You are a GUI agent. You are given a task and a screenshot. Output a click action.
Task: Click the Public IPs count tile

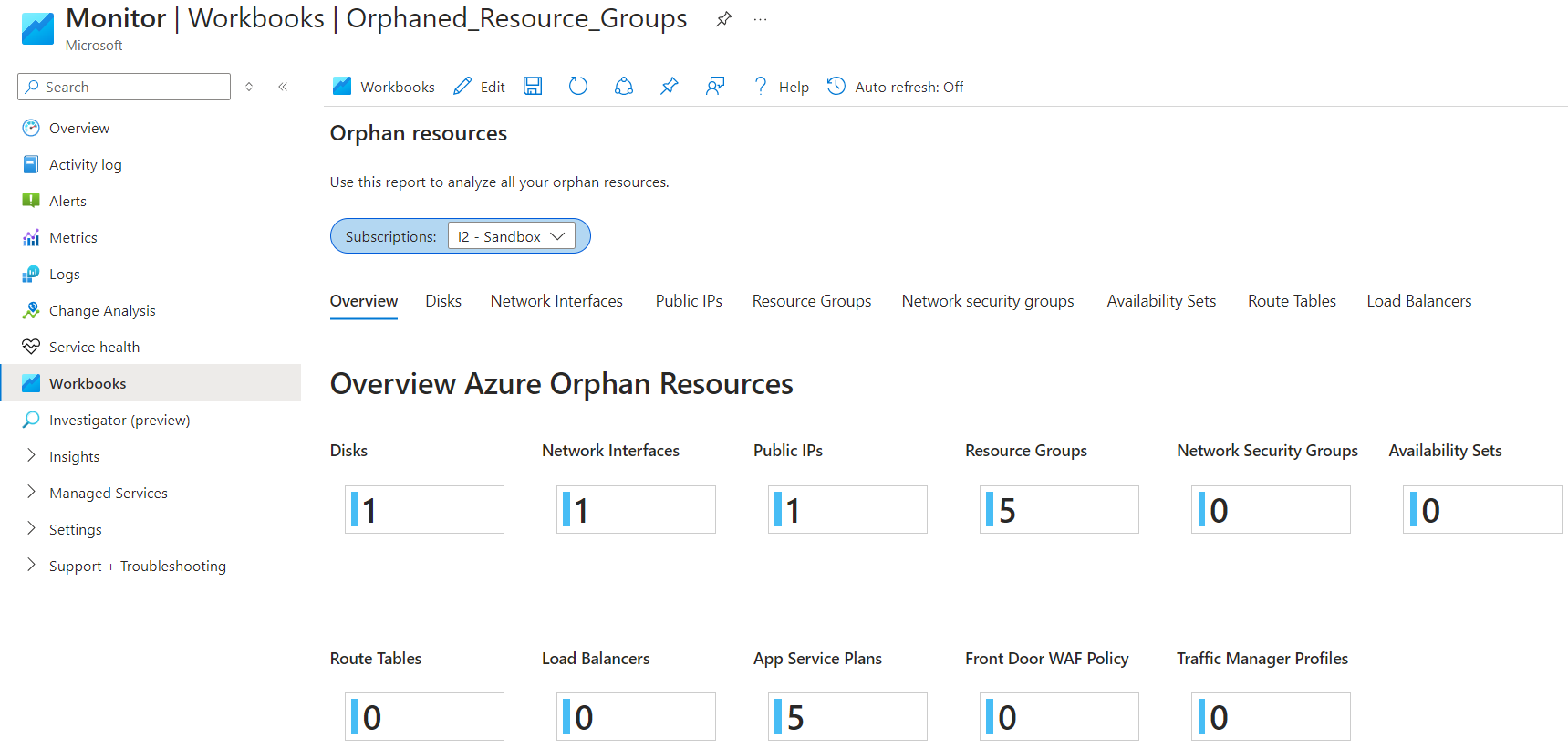[847, 509]
